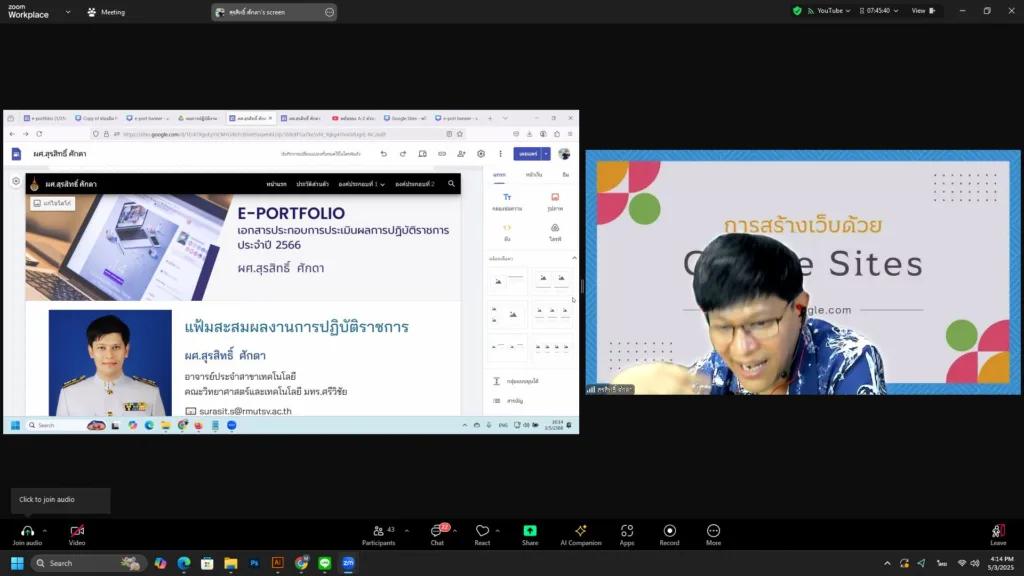Open AI Companion
The image size is (1024, 576).
pos(581,531)
